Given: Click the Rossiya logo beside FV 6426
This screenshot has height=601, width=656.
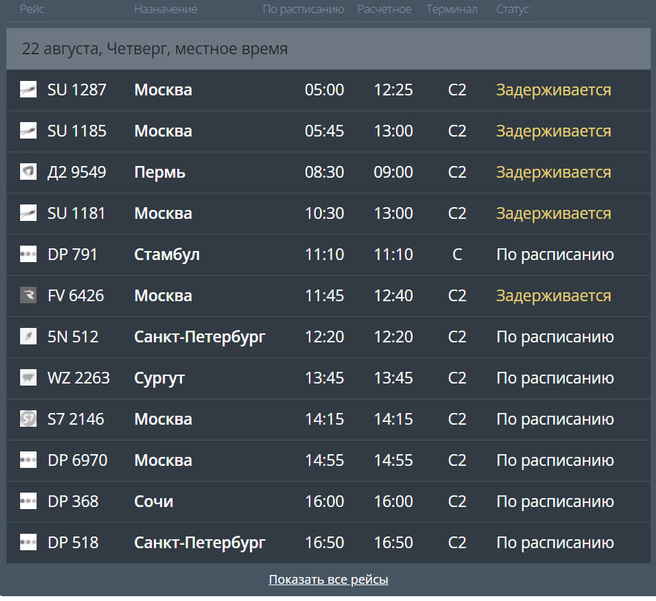Looking at the screenshot, I should tap(28, 296).
